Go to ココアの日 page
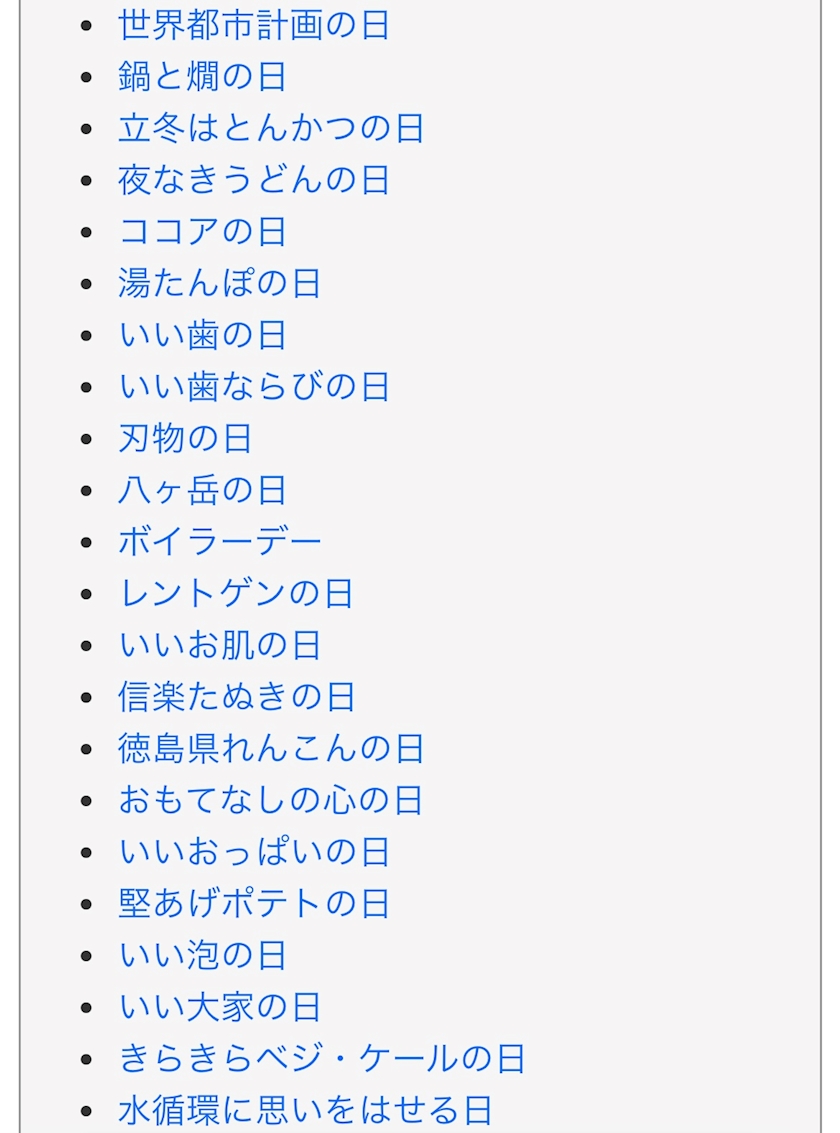The image size is (840, 1133). (x=202, y=232)
